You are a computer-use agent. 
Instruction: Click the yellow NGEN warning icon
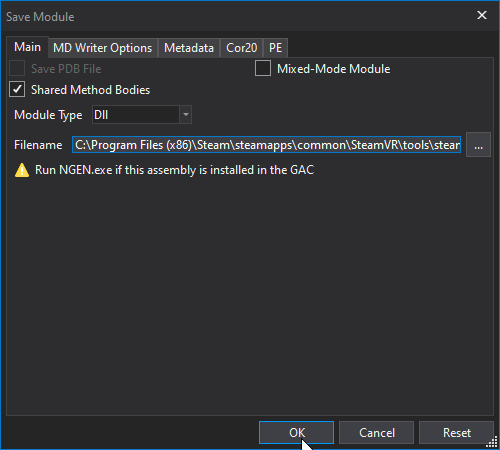[22, 170]
